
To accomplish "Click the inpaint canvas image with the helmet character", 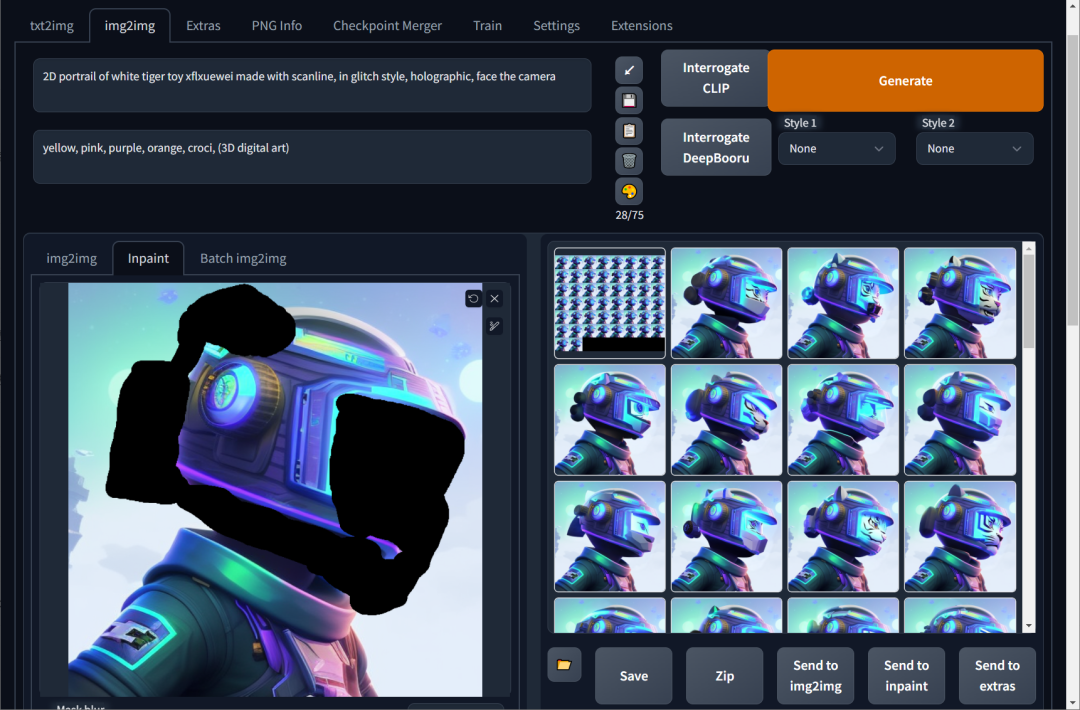I will (x=275, y=490).
